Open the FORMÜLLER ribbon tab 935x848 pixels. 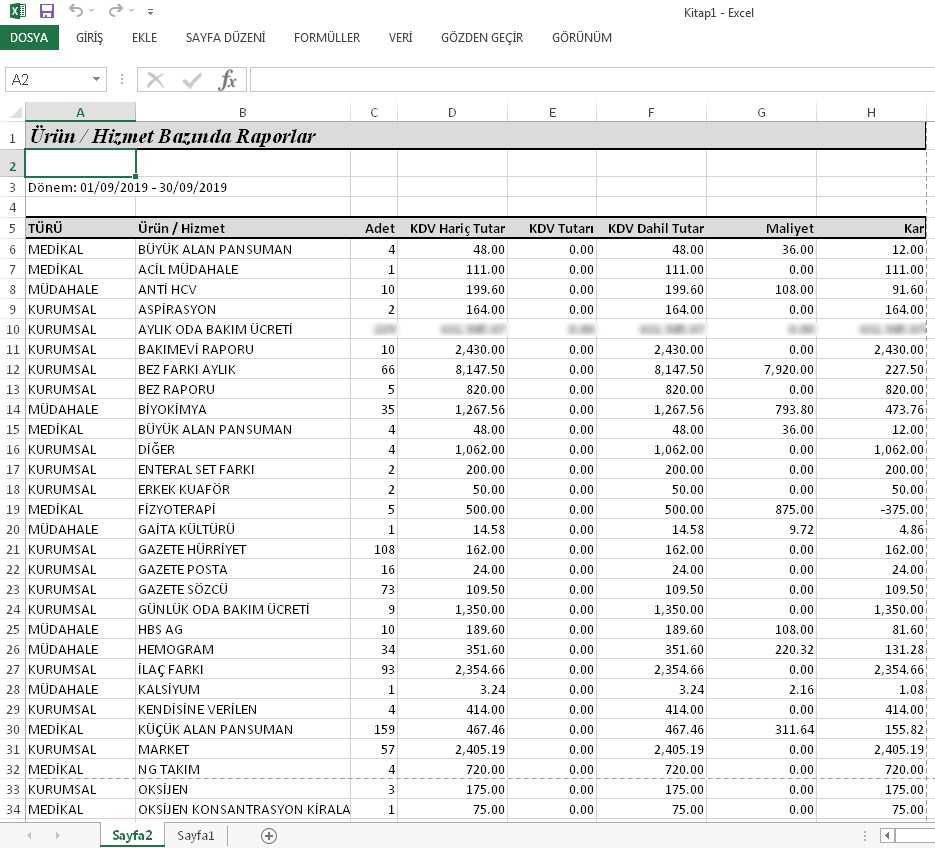[327, 38]
